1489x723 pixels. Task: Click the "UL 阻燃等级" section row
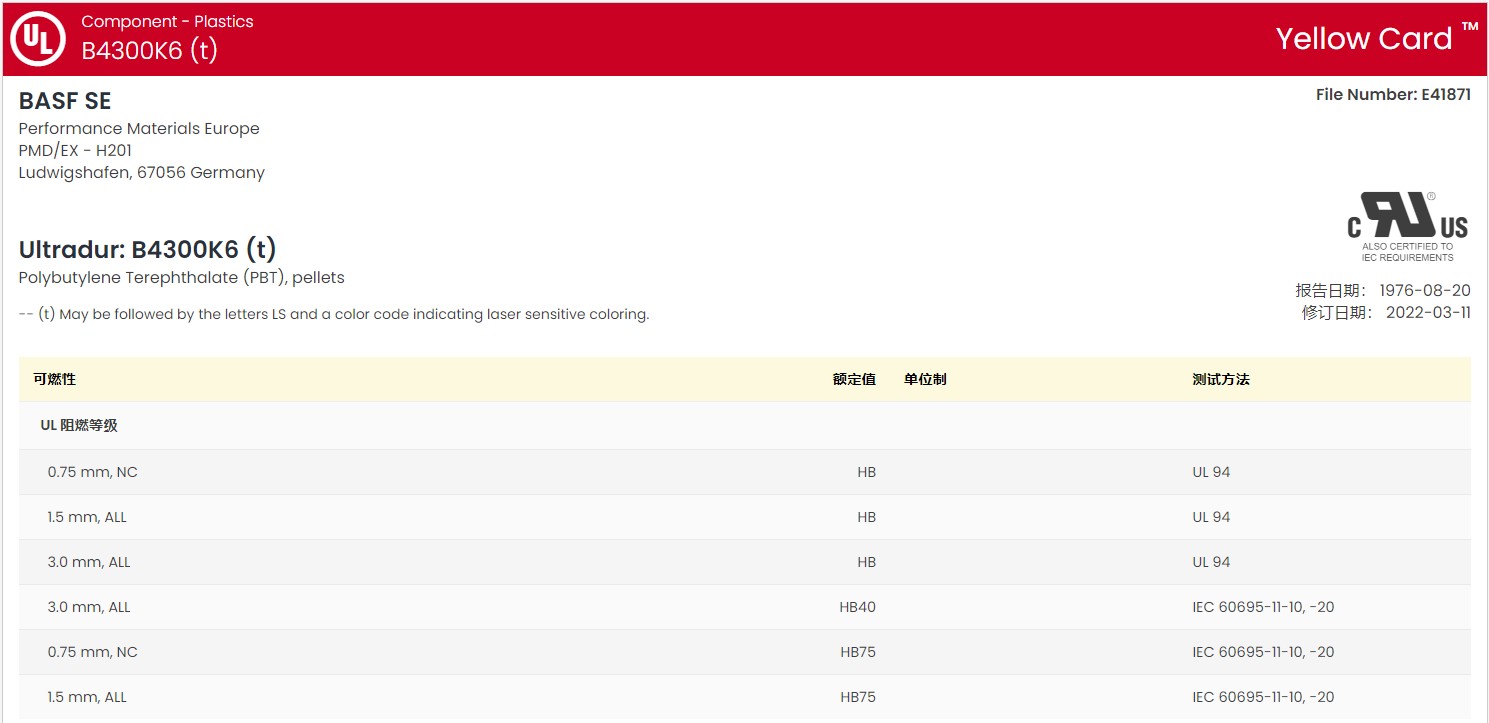click(x=744, y=425)
